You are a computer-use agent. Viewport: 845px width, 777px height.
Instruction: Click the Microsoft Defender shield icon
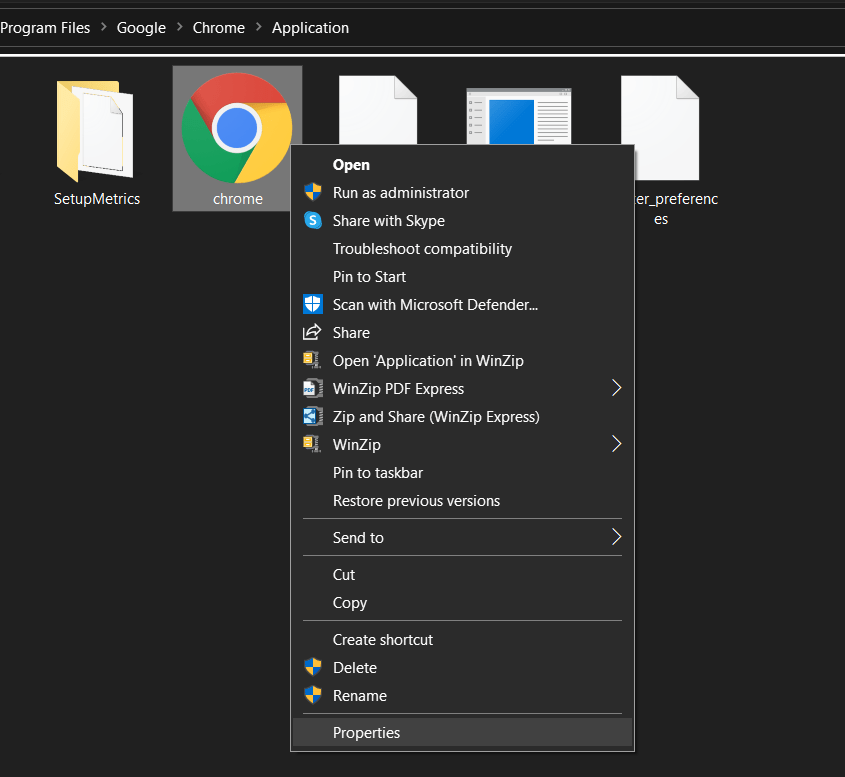(x=312, y=304)
